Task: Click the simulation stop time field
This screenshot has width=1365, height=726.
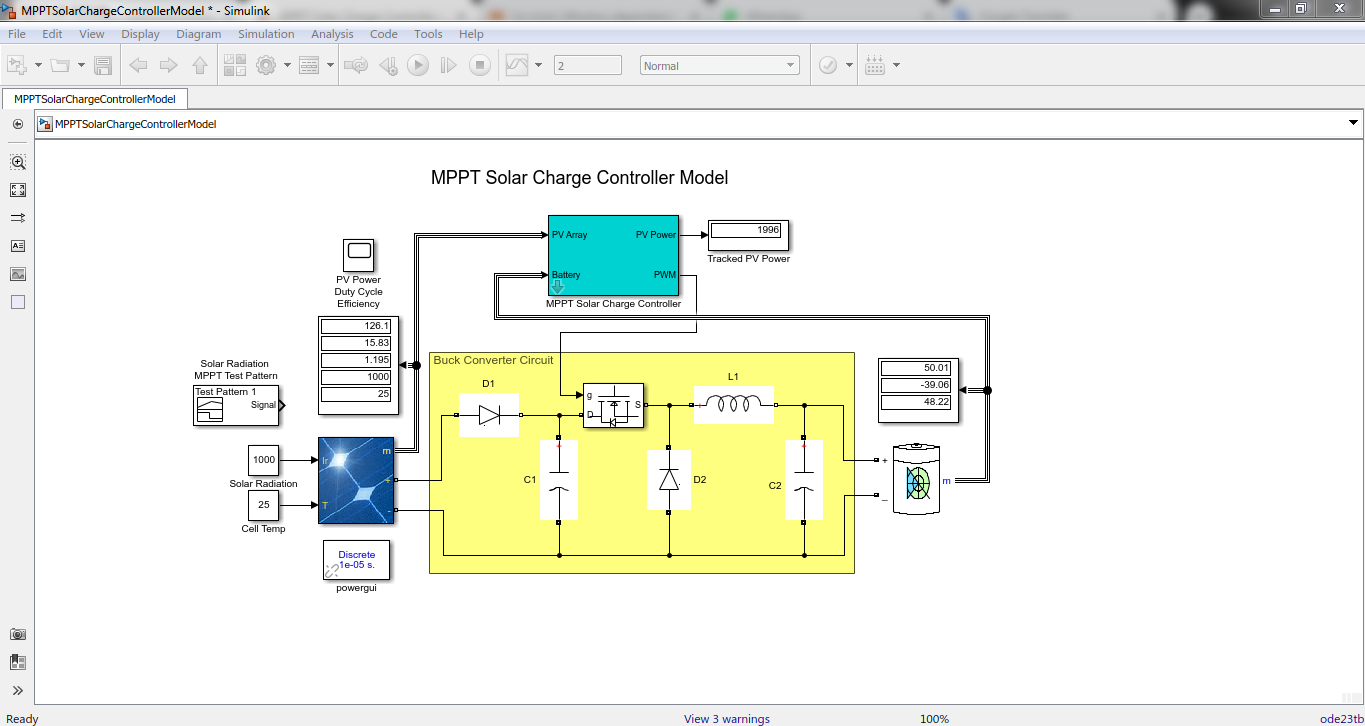Action: (x=588, y=66)
